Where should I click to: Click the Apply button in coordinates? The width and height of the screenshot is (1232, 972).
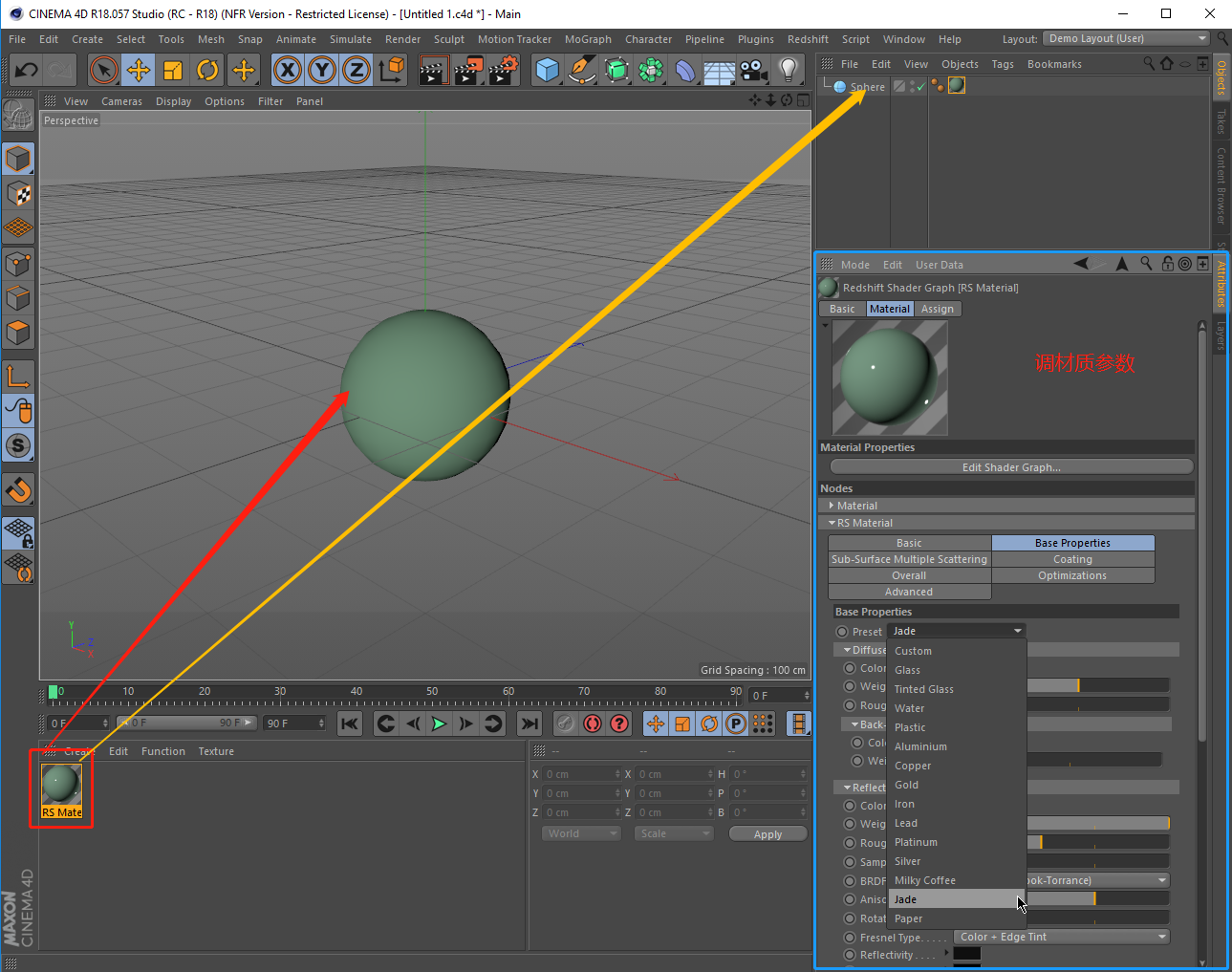point(767,834)
